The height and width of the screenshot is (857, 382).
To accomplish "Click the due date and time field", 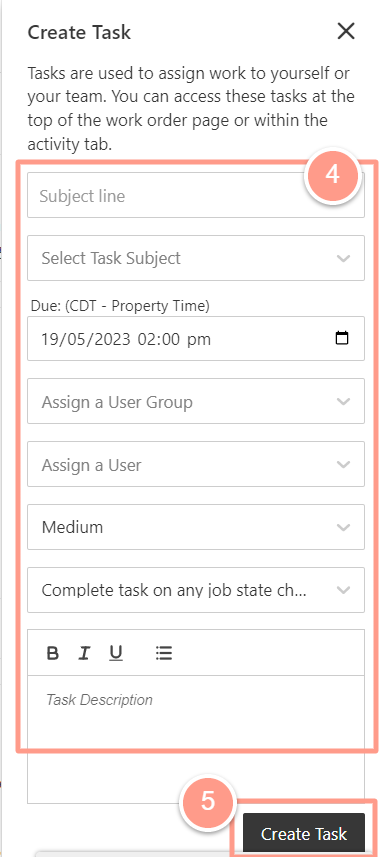I will pos(196,338).
